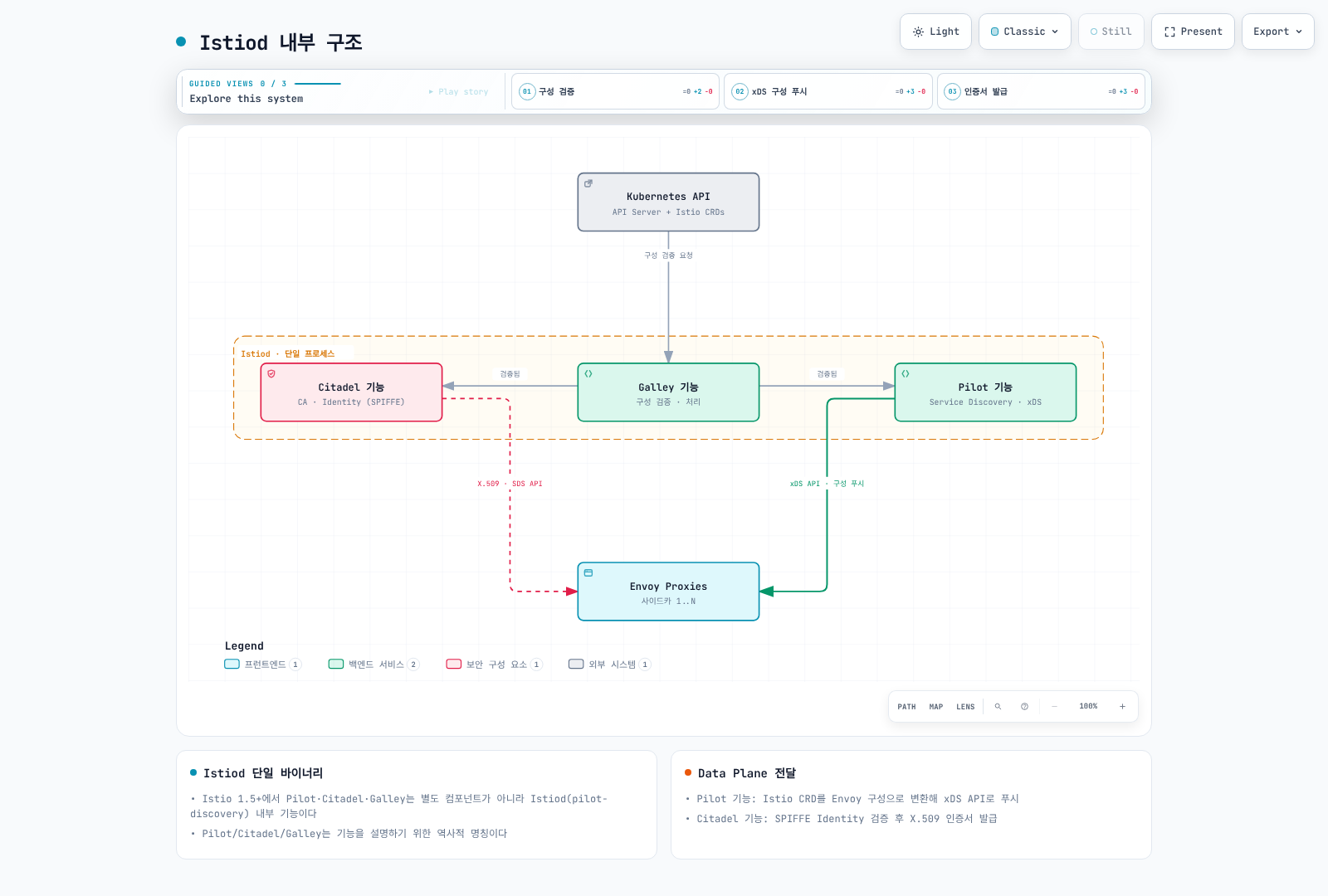Click the code icon on Galley node
Screen dimensions: 1328x896
pyautogui.click(x=588, y=374)
